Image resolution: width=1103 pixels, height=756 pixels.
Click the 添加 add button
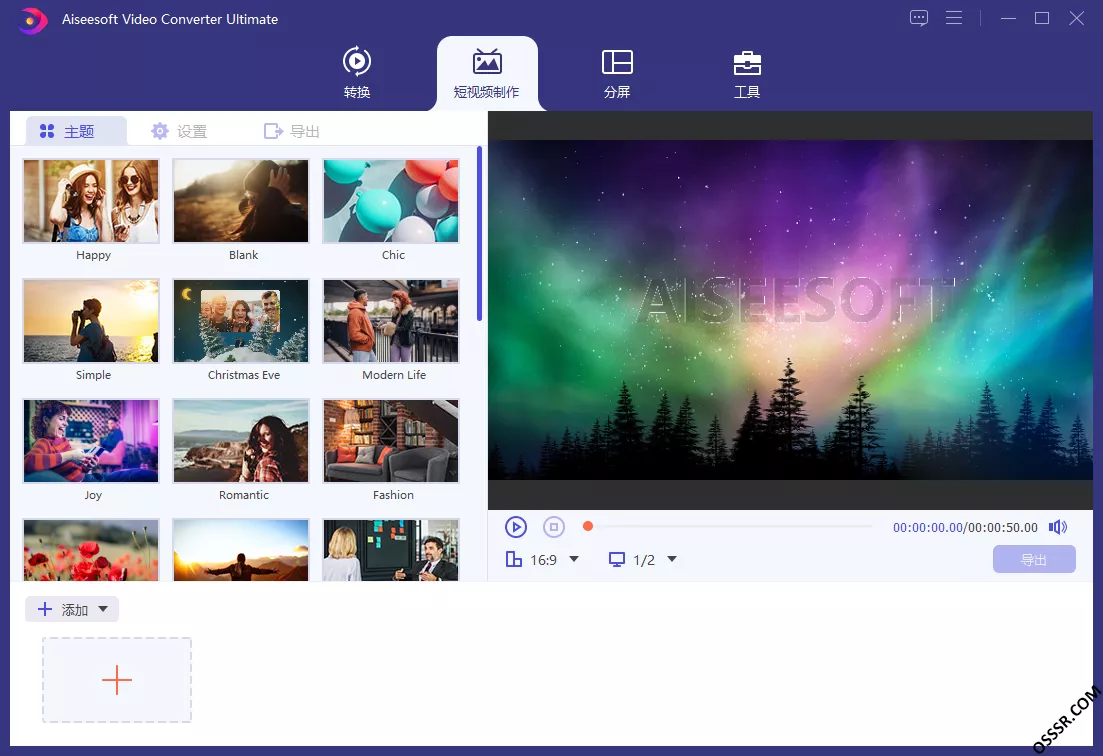[x=72, y=609]
